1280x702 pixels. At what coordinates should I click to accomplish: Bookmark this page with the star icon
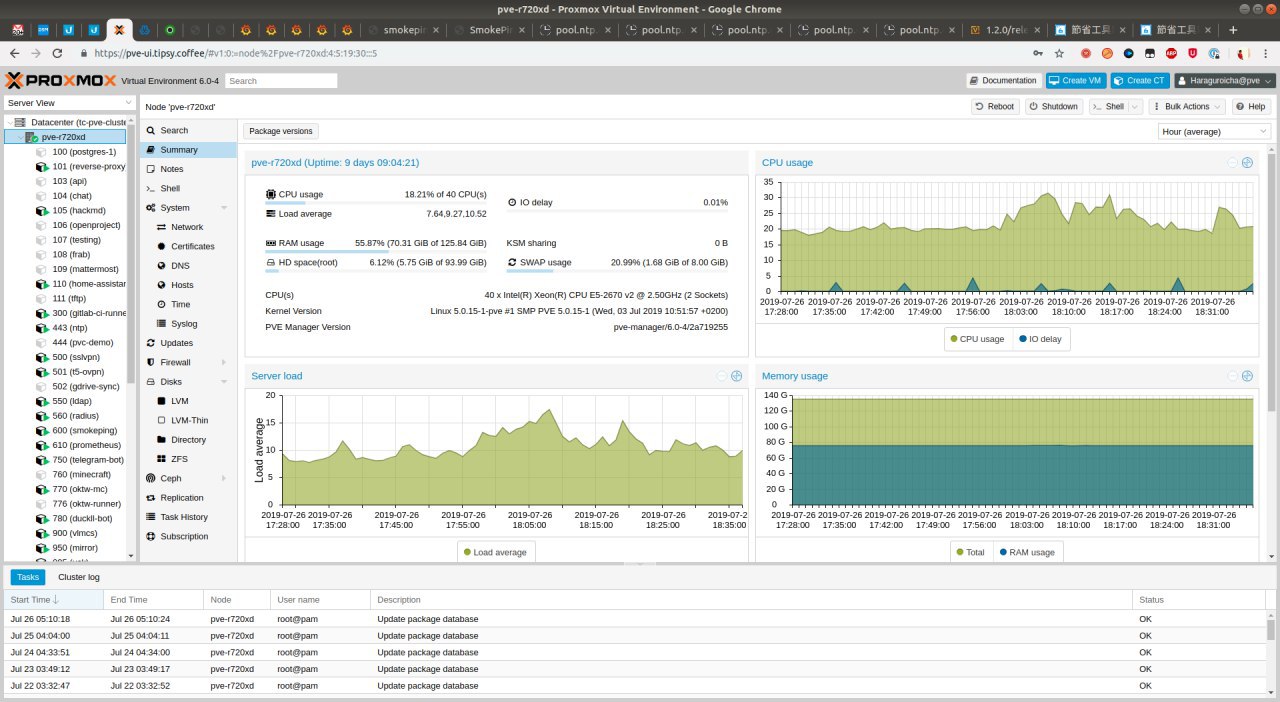click(1061, 53)
